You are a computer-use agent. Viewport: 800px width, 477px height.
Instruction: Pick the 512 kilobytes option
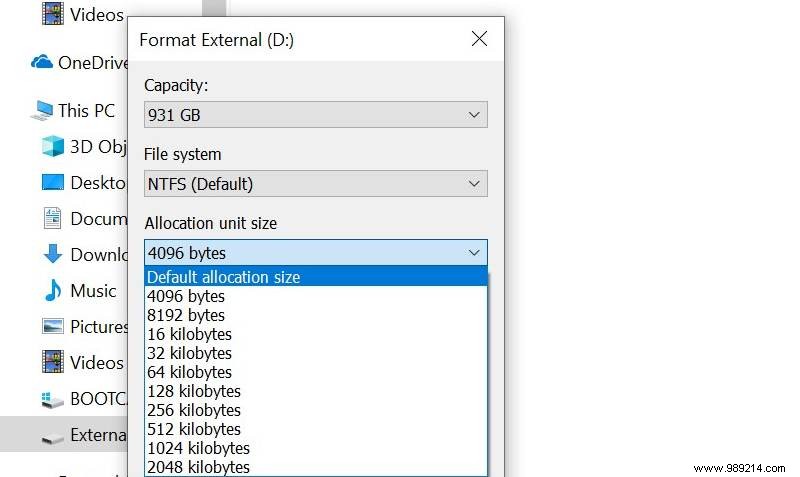click(316, 429)
